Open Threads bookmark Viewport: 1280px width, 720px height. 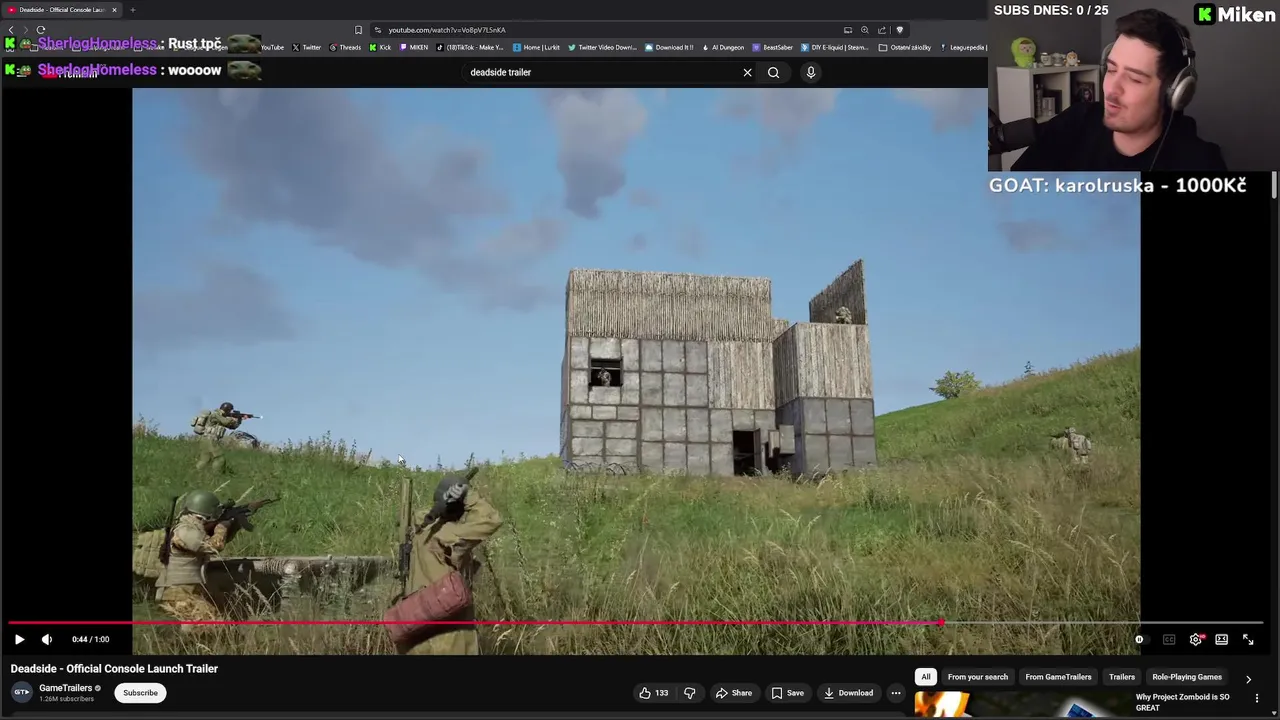point(345,47)
